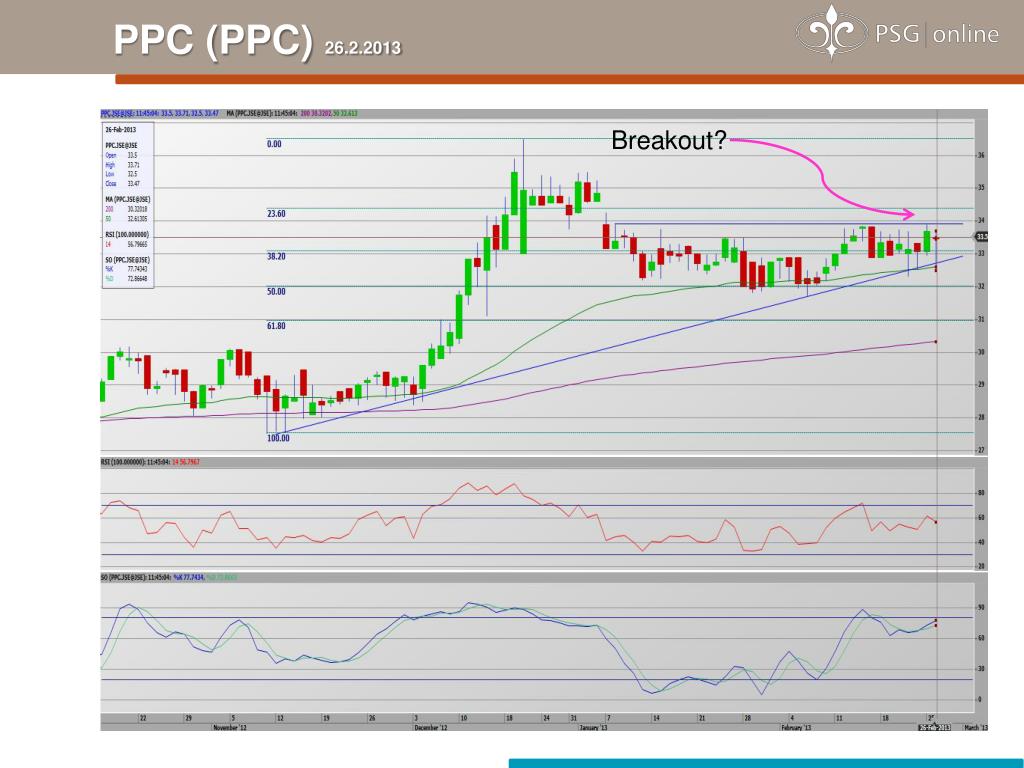Click the "December '12" time axis label
The height and width of the screenshot is (768, 1024).
pyautogui.click(x=431, y=727)
